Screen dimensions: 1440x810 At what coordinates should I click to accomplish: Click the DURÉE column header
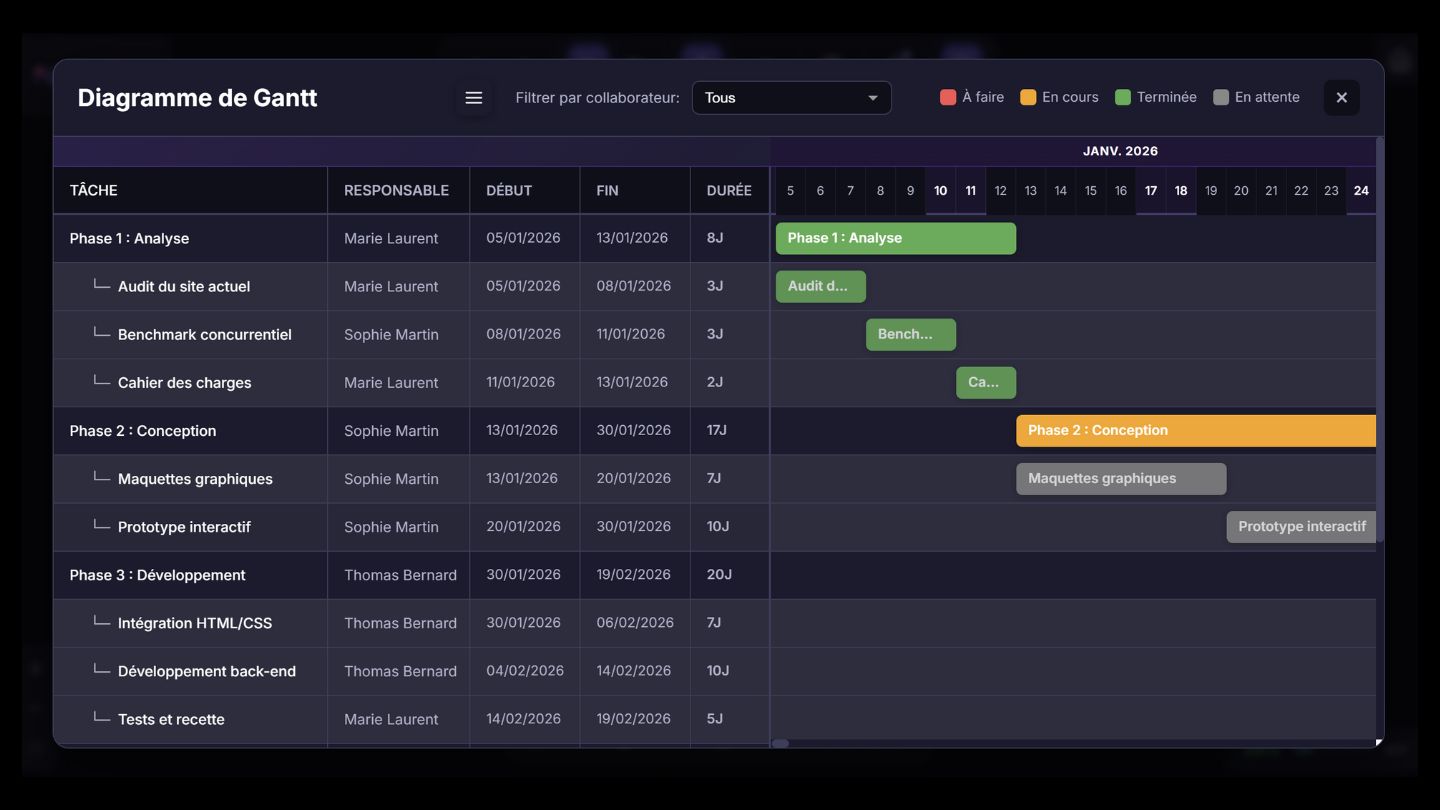pyautogui.click(x=729, y=190)
